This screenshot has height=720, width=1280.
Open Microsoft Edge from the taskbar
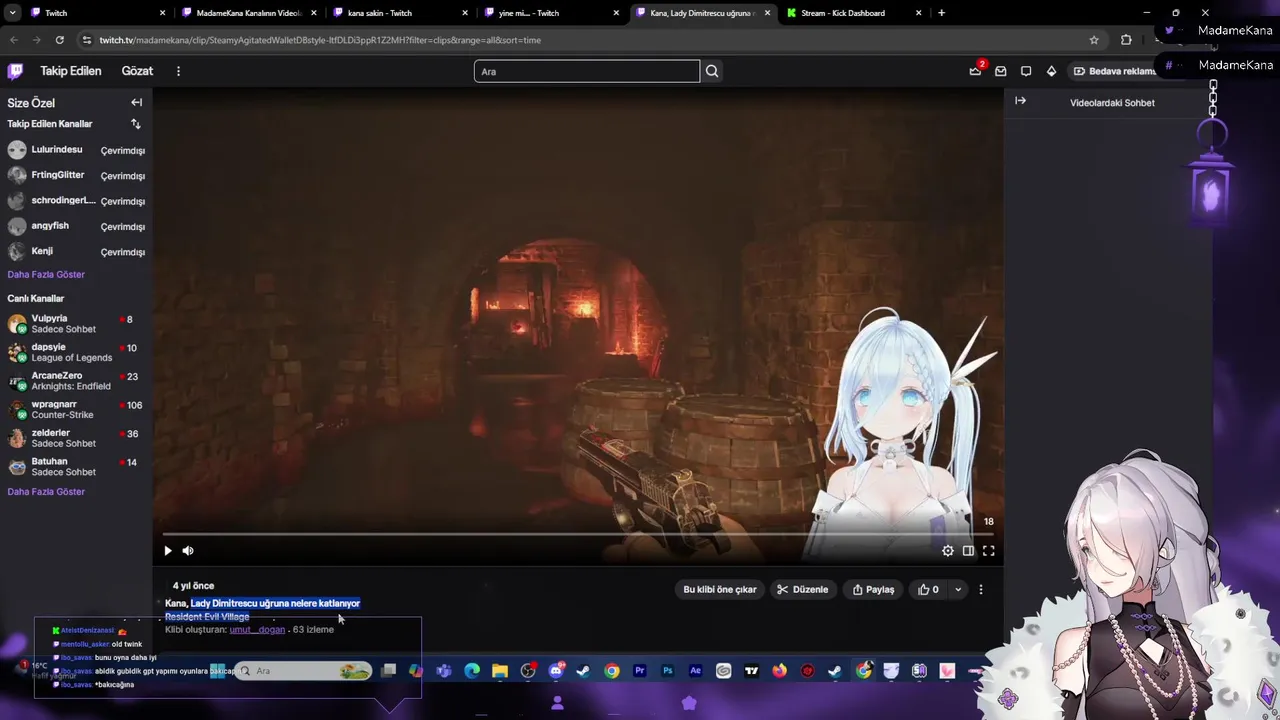472,671
